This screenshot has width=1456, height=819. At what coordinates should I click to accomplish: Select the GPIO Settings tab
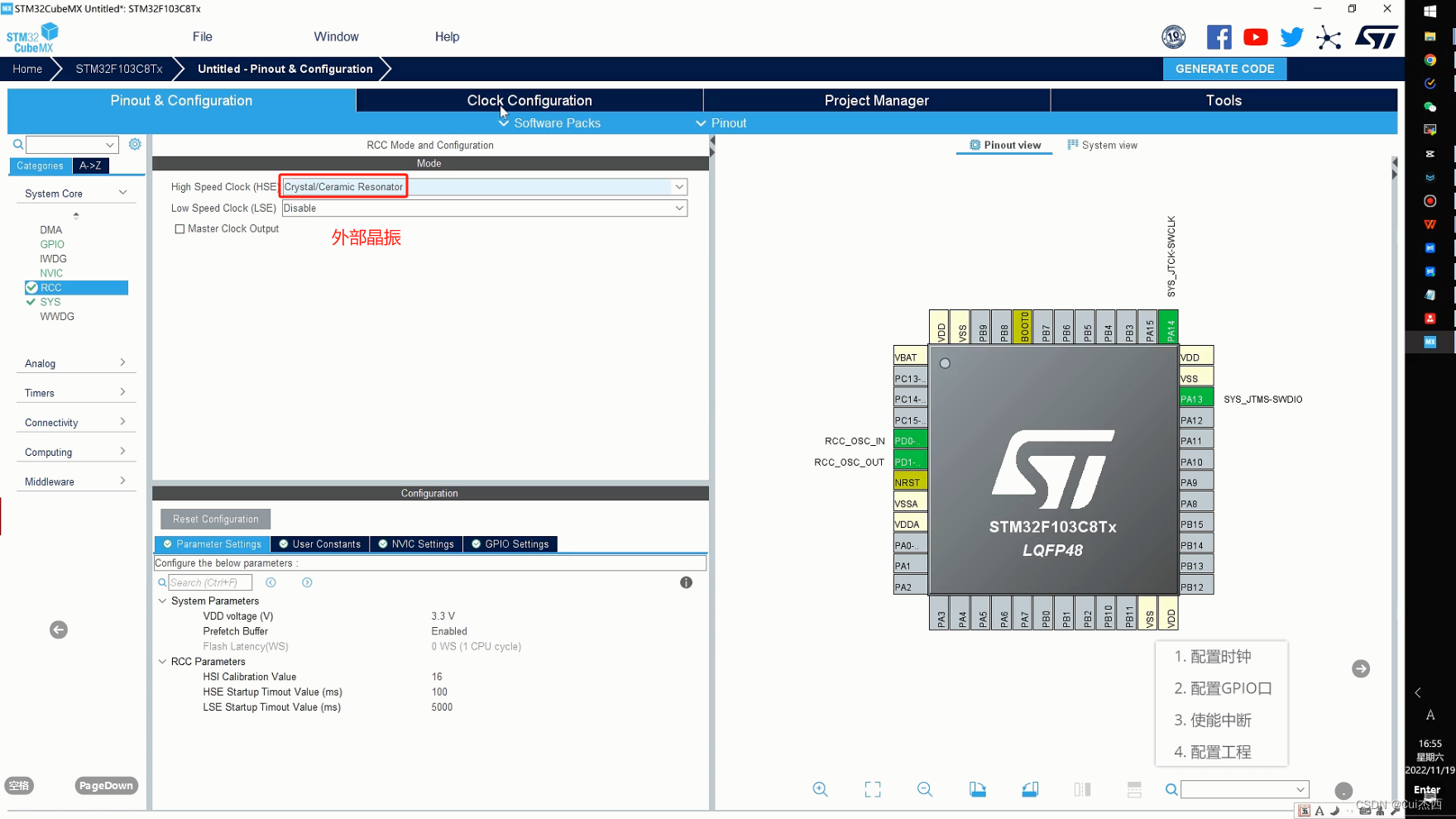click(510, 544)
